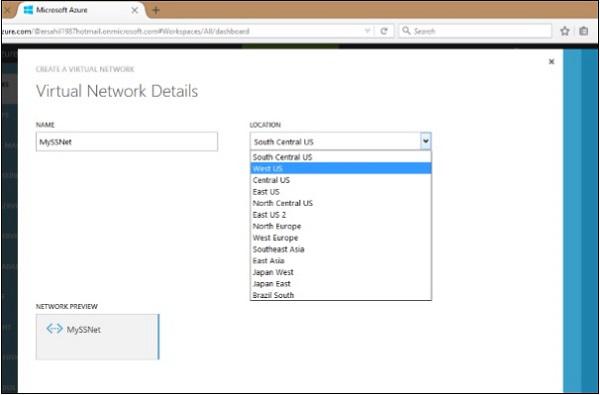Bookmark this page with star icon
Viewport: 600px width, 395px height.
565,31
